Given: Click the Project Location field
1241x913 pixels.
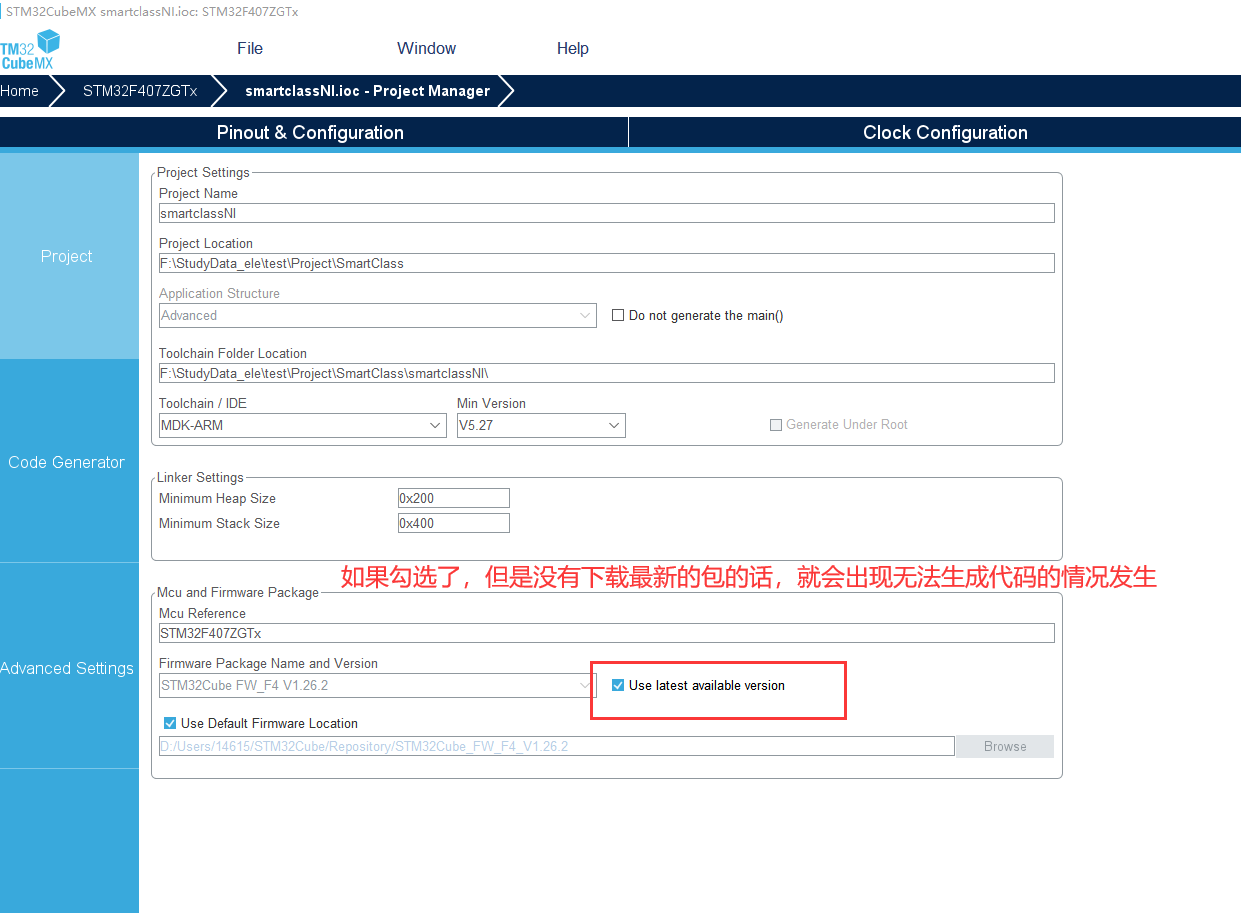Looking at the screenshot, I should (x=606, y=263).
